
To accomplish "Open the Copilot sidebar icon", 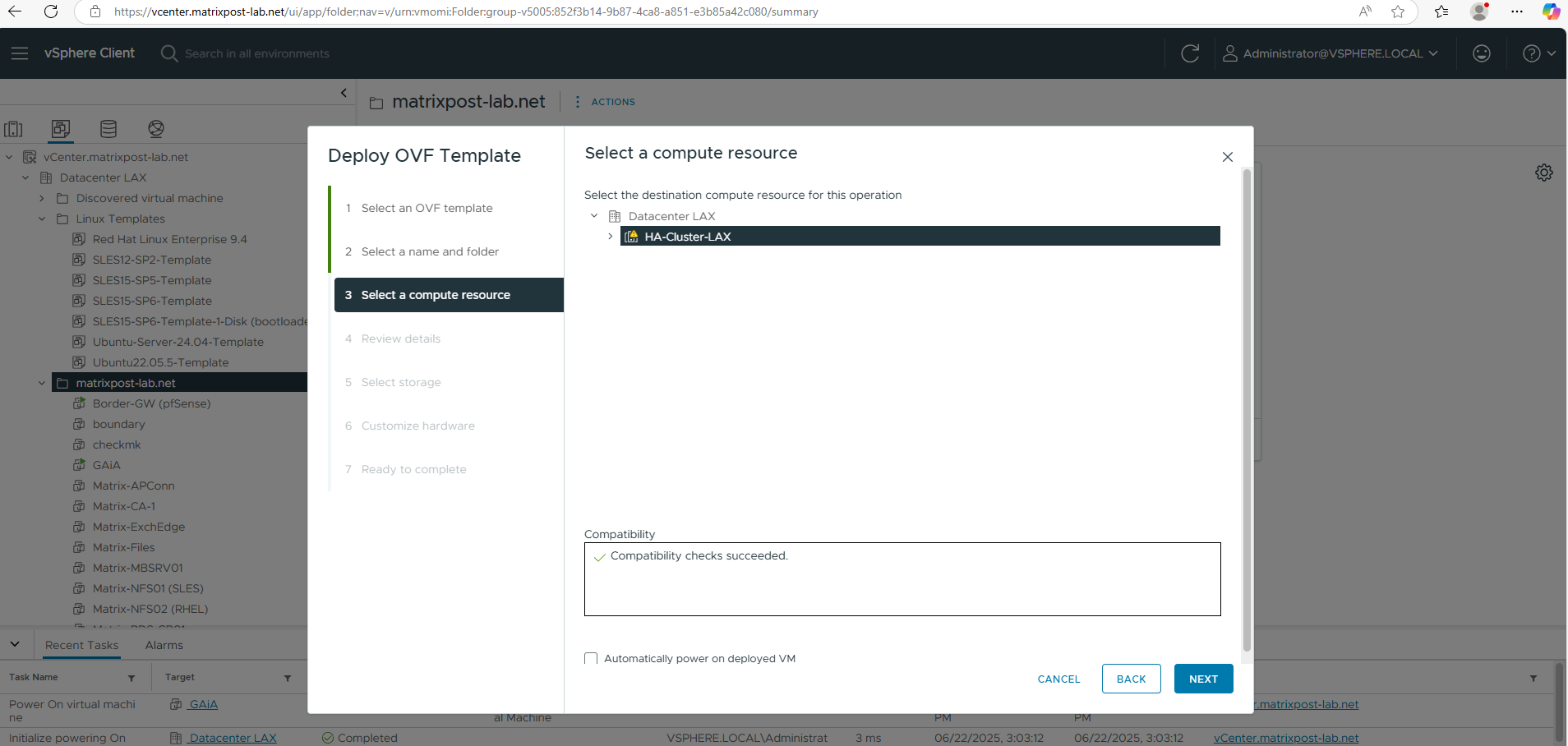I will tap(1551, 12).
